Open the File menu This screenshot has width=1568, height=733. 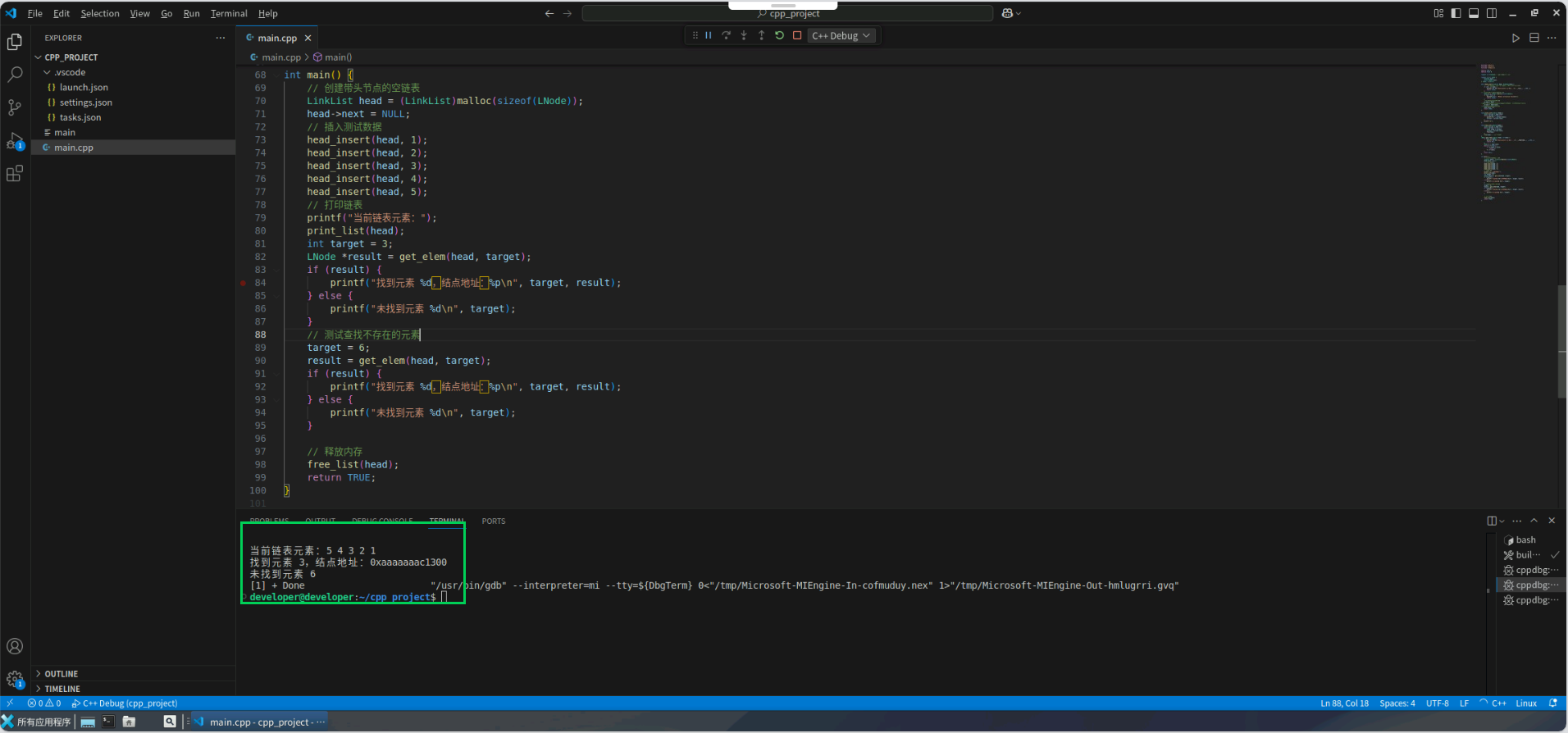coord(35,13)
